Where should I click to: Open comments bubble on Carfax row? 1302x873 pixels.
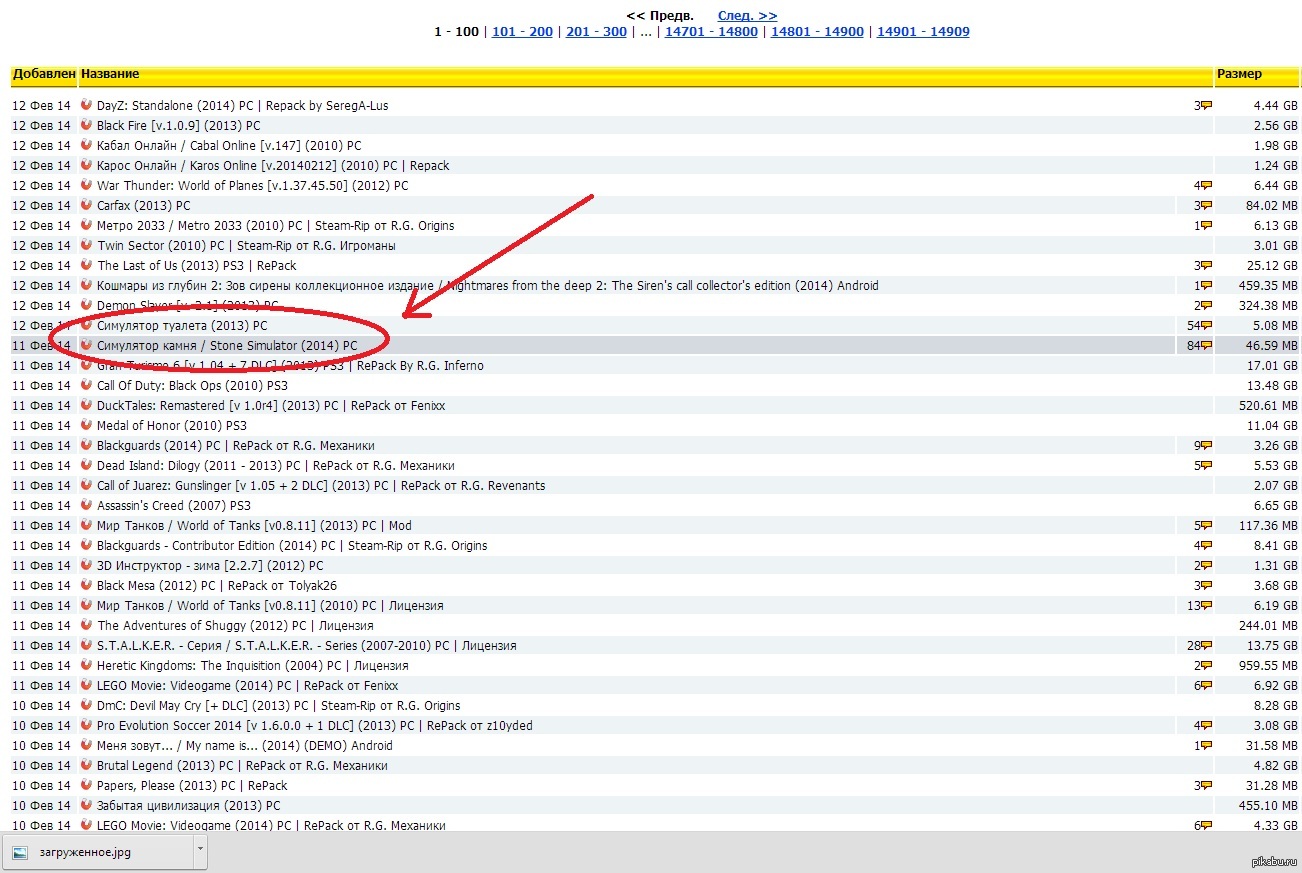point(1206,206)
